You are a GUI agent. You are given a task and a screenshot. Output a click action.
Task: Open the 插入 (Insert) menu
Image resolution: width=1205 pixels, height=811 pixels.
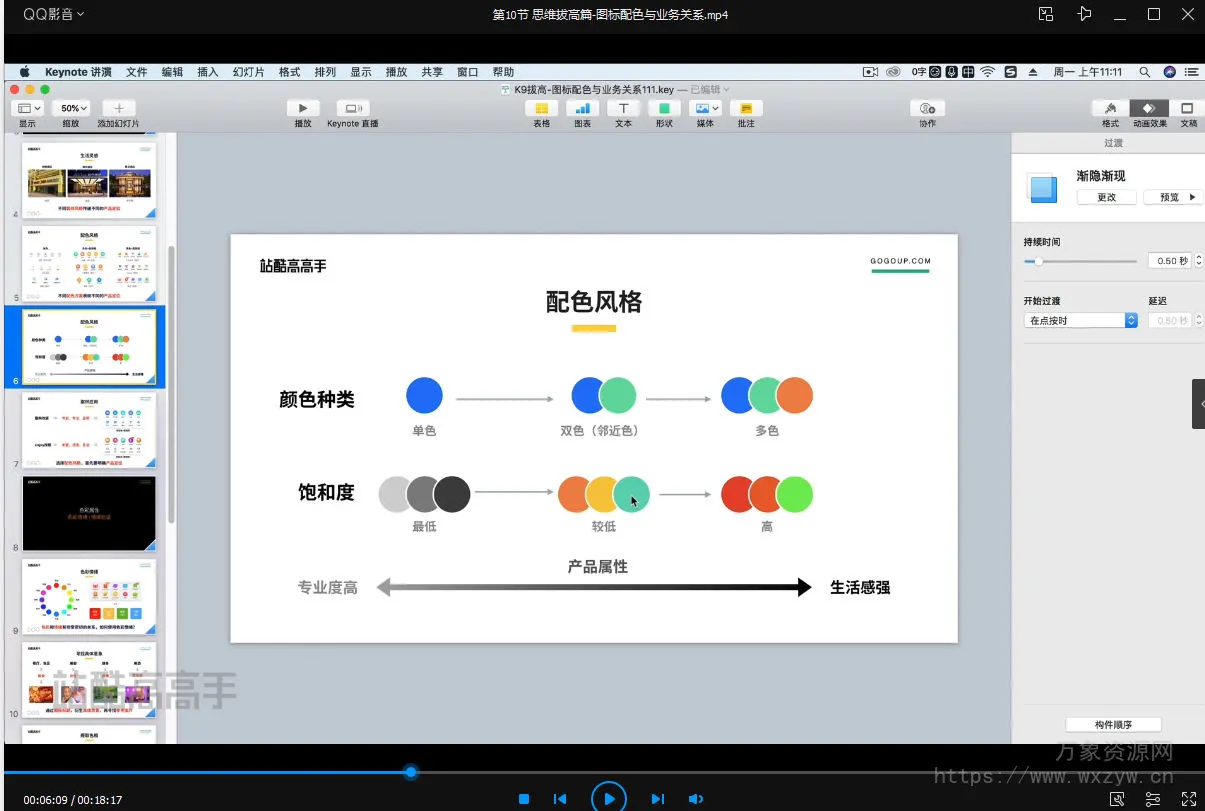(208, 72)
